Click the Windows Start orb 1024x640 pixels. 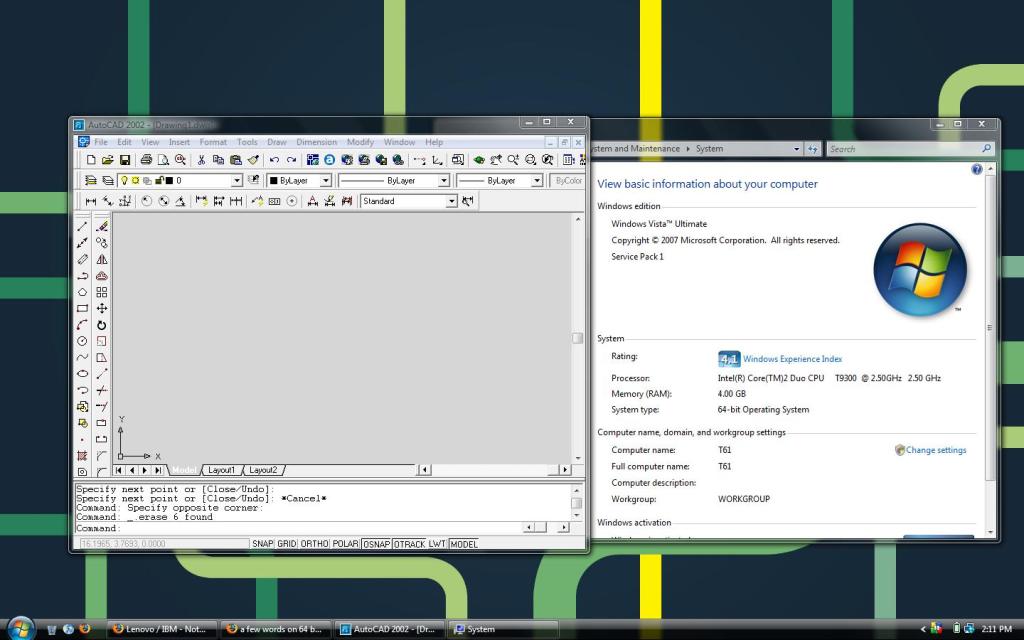[21, 628]
